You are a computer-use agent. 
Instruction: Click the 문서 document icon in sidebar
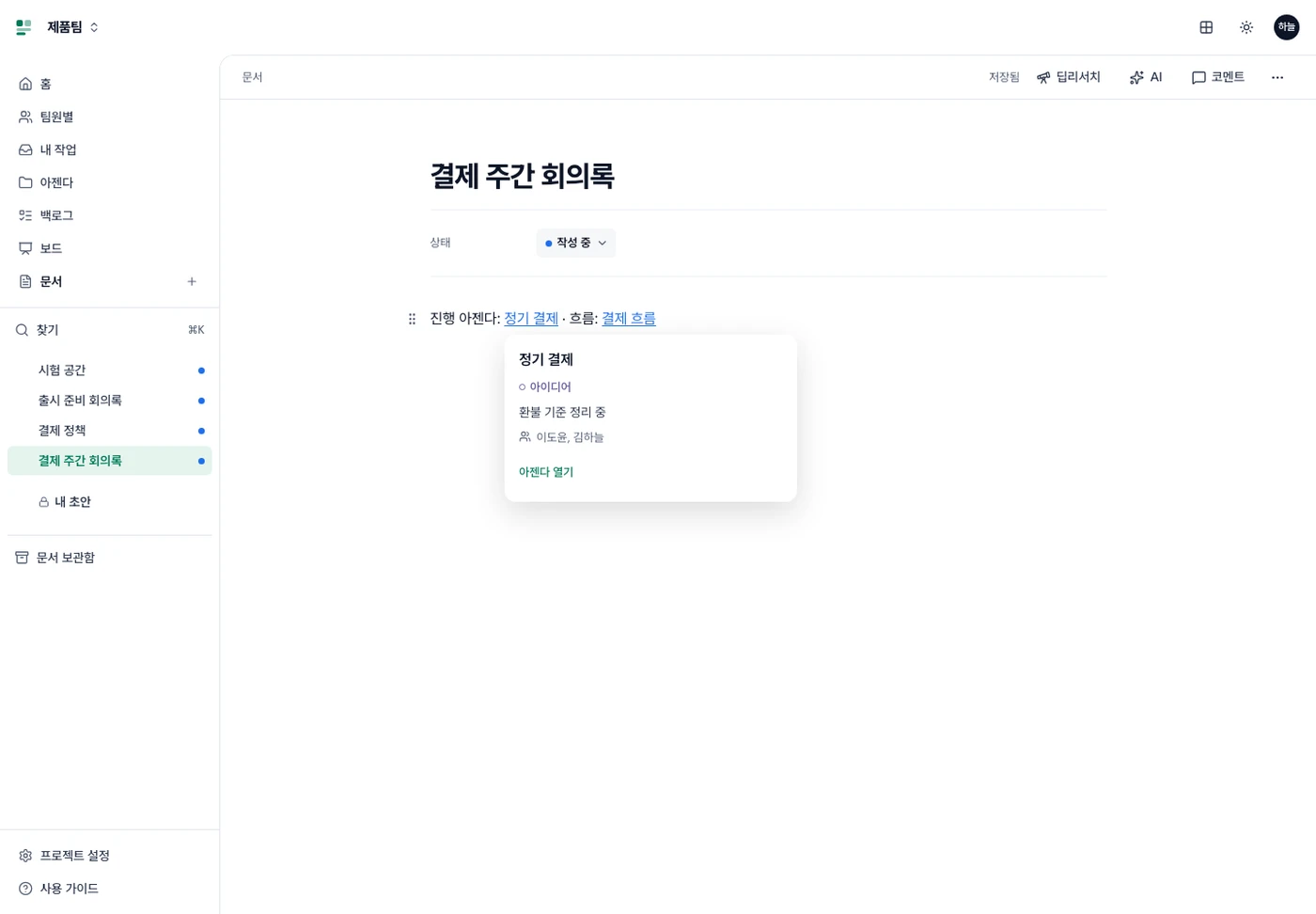(25, 281)
